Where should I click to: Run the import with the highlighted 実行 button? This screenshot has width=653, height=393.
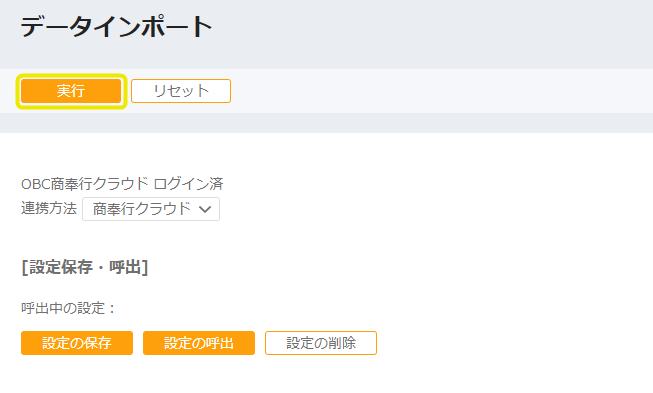(x=71, y=91)
